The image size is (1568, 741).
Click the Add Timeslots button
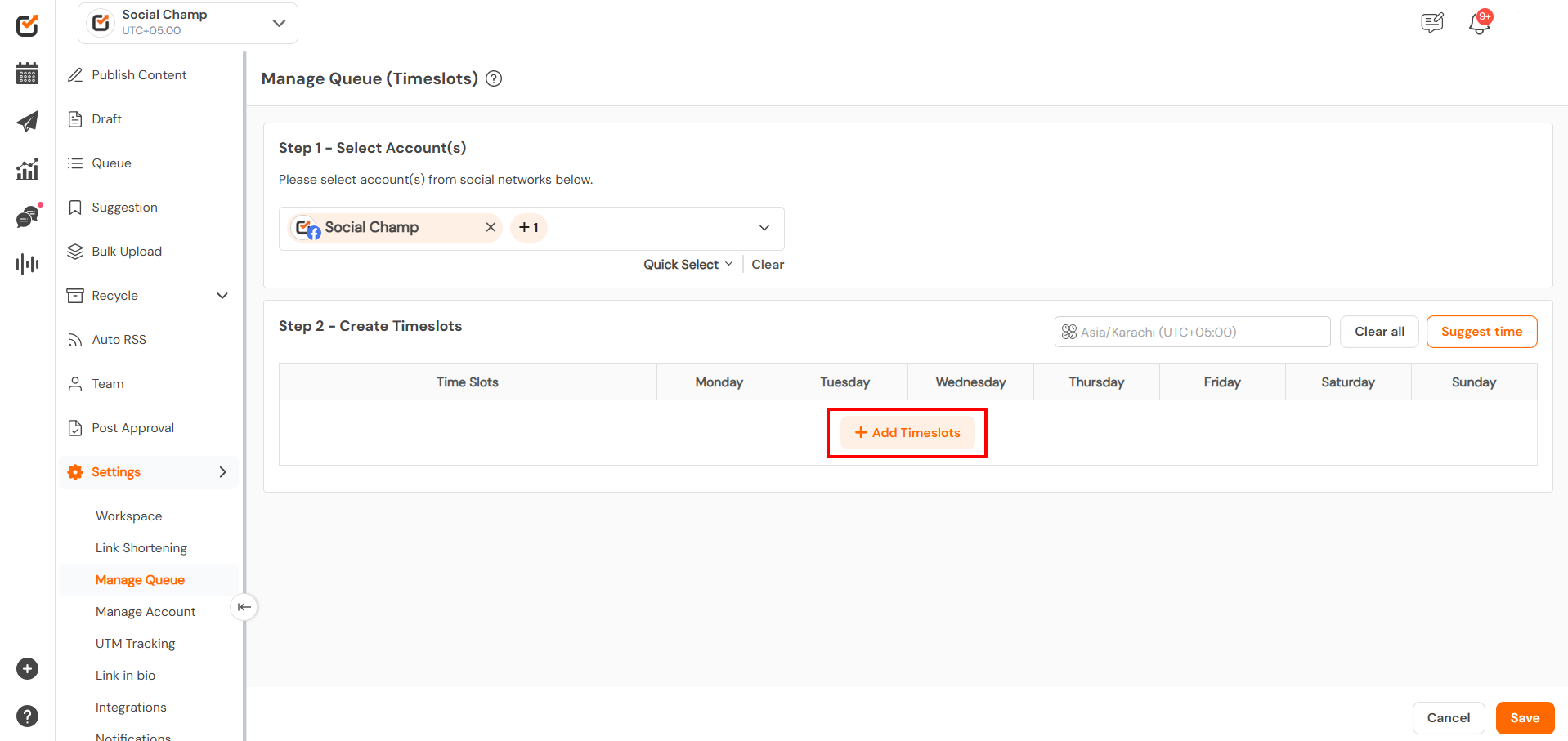coord(907,433)
